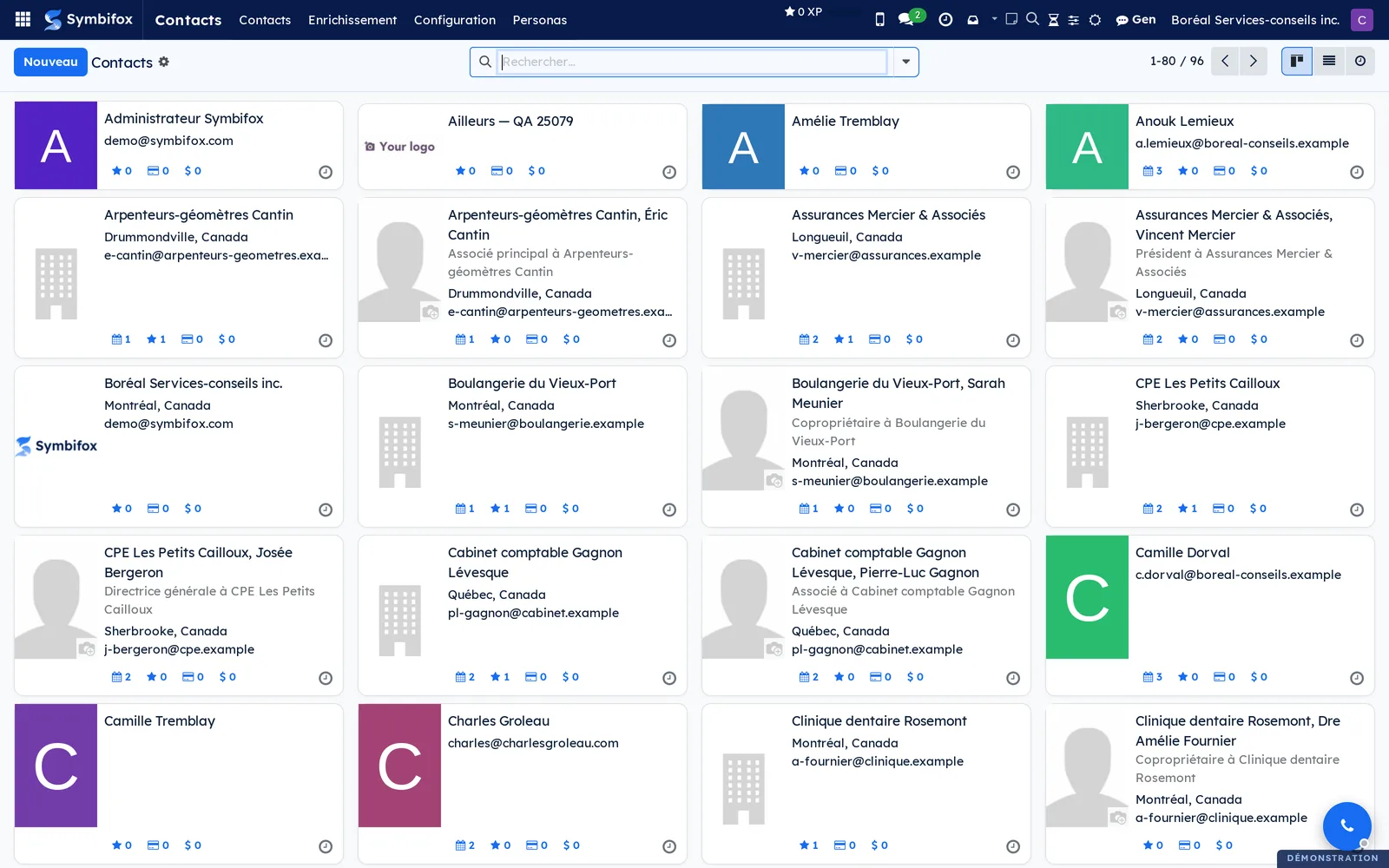The width and height of the screenshot is (1389, 868).
Task: Click the Démonstration banner
Action: click(x=1333, y=858)
